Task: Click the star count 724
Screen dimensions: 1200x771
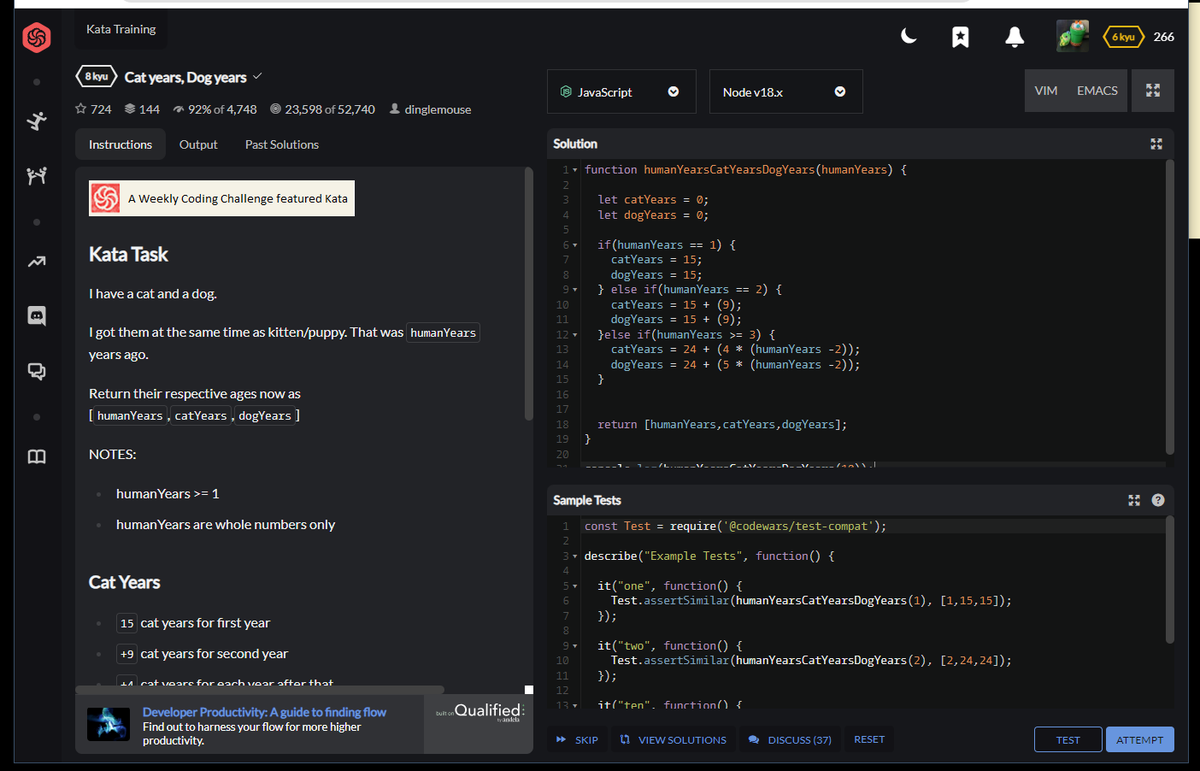Action: pos(94,109)
